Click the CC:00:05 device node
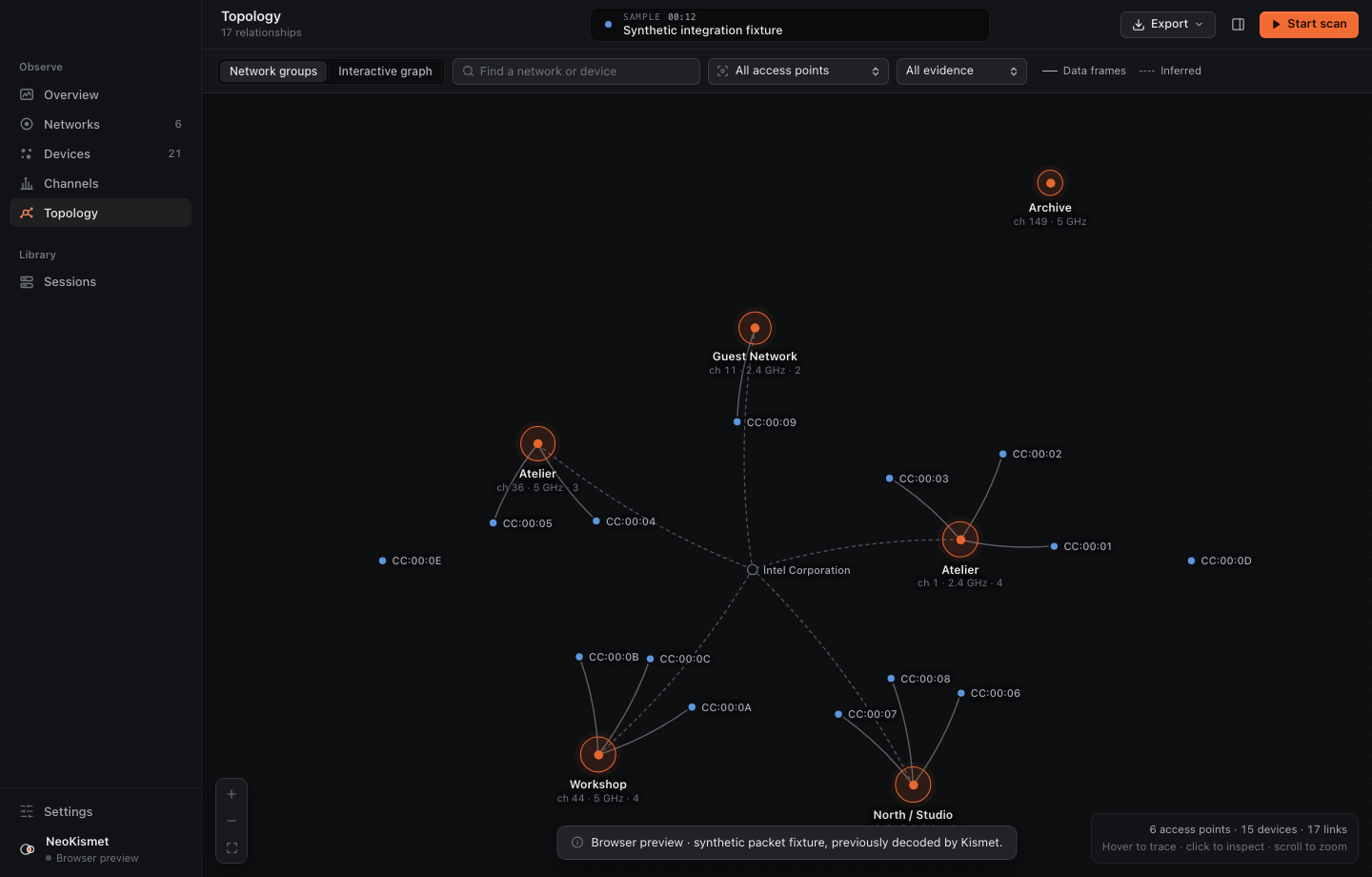Screen dimensions: 1372x877 pos(493,523)
